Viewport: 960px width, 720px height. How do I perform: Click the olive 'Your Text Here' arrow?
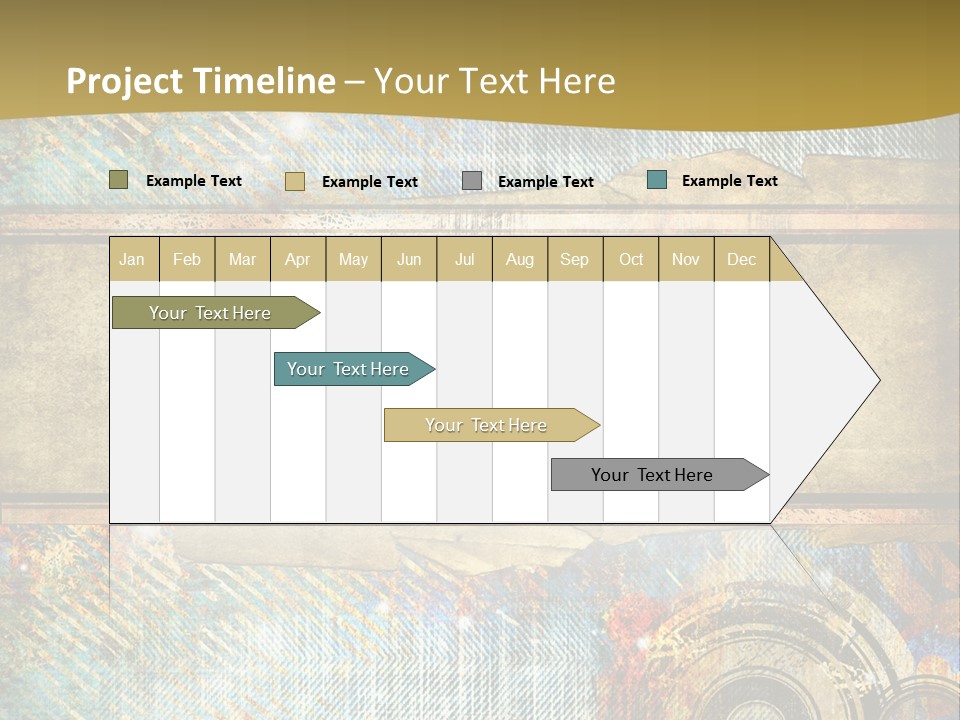pos(210,312)
